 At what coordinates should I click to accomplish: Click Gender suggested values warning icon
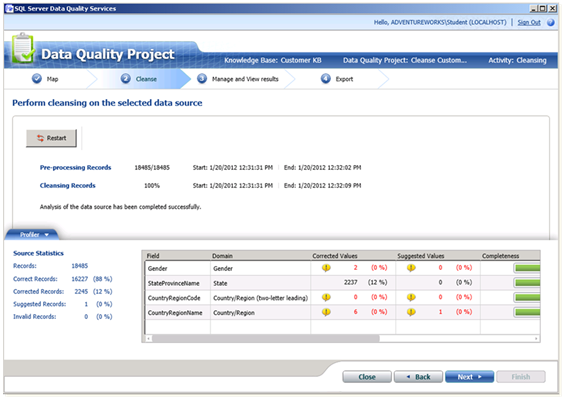tap(411, 268)
